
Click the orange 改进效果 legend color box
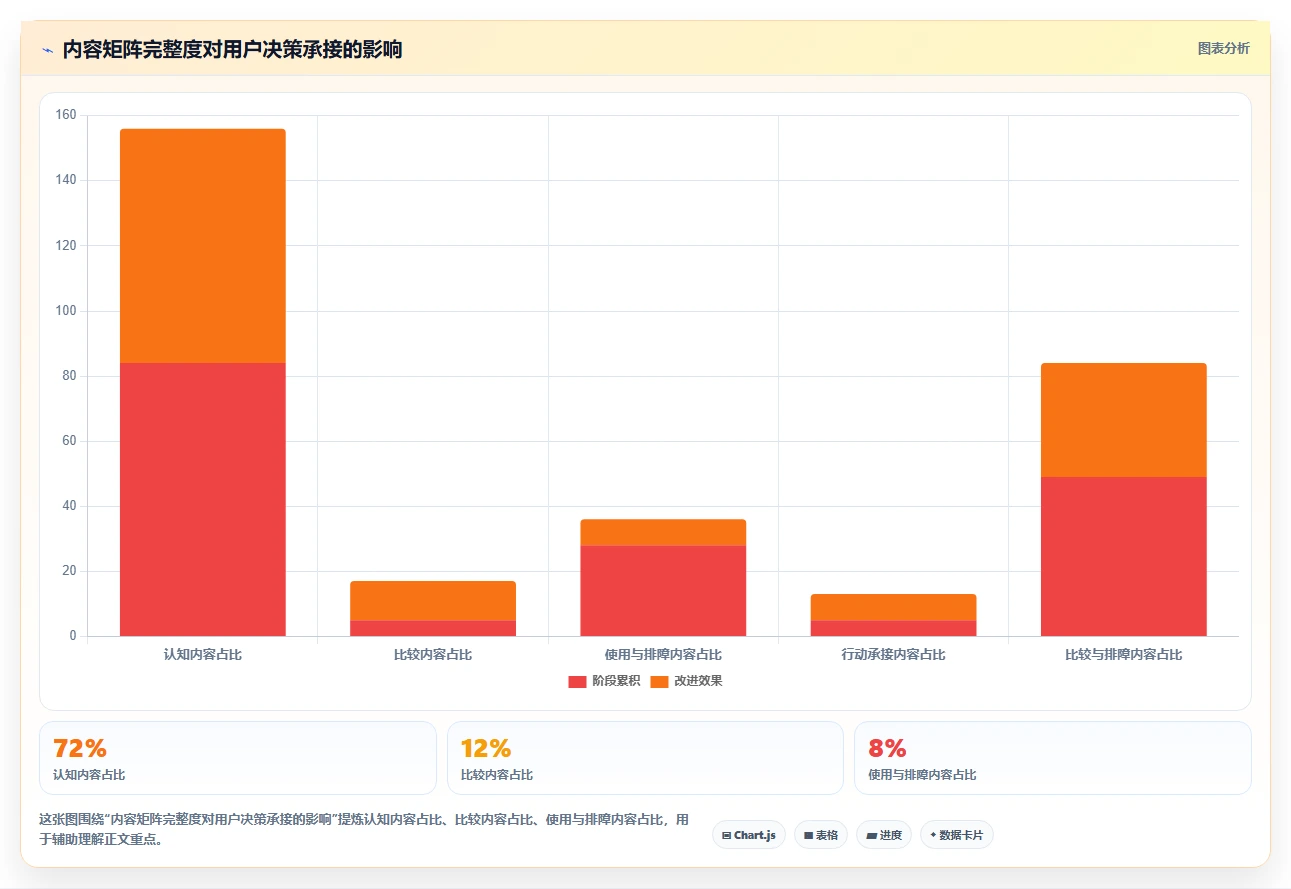point(659,682)
